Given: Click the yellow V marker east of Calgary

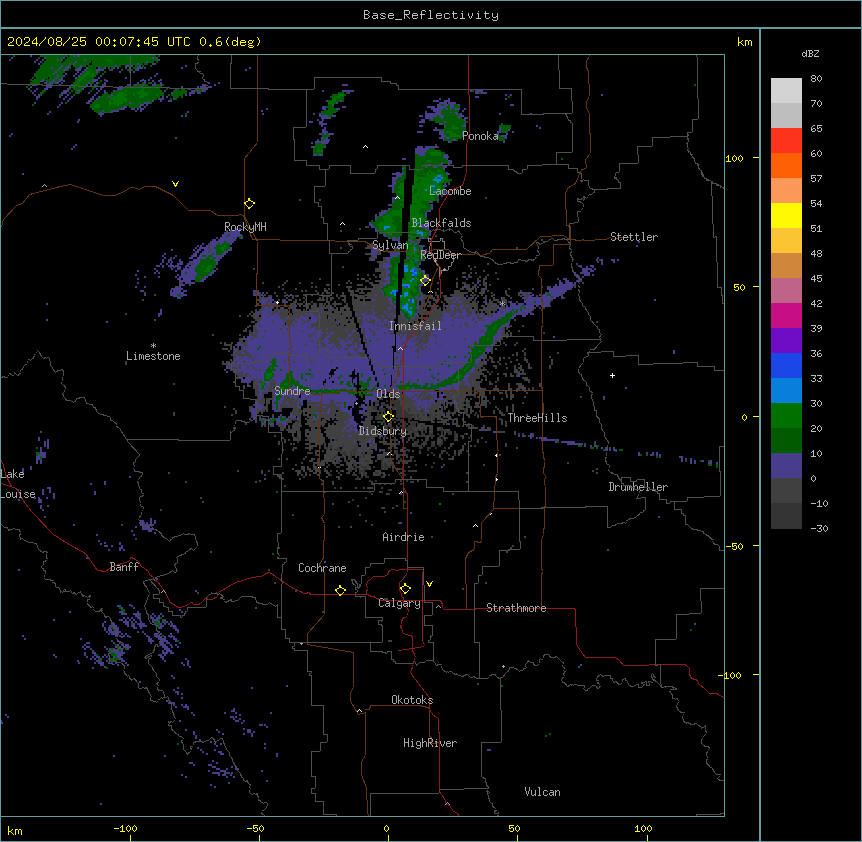Looking at the screenshot, I should pos(429,584).
